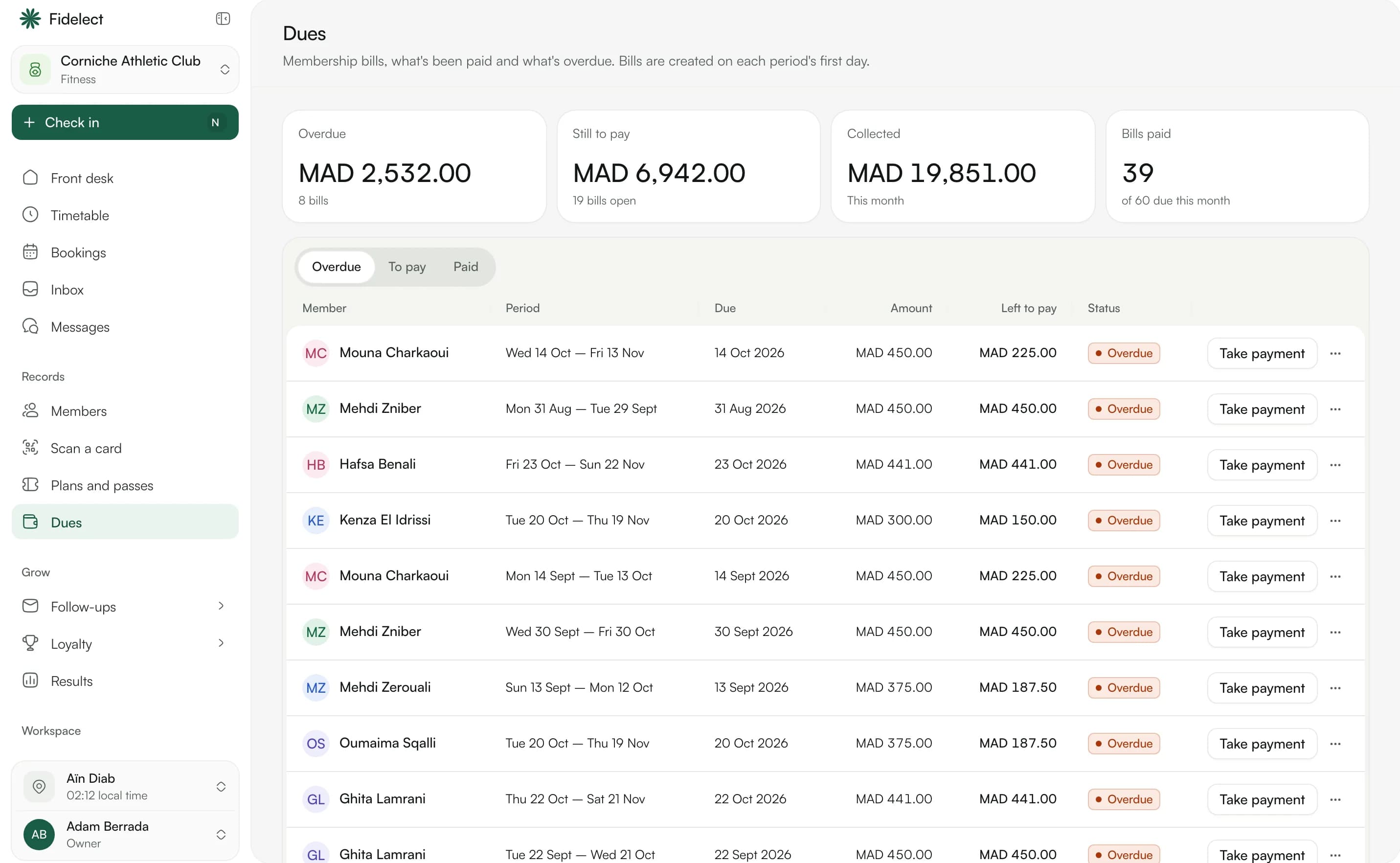Viewport: 1400px width, 863px height.
Task: Click the Collected MAD 19,851.00 card
Action: pyautogui.click(x=963, y=166)
